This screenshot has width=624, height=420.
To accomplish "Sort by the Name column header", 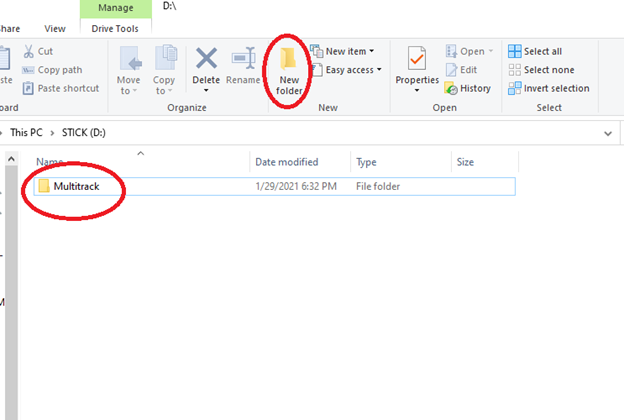I will click(140, 162).
